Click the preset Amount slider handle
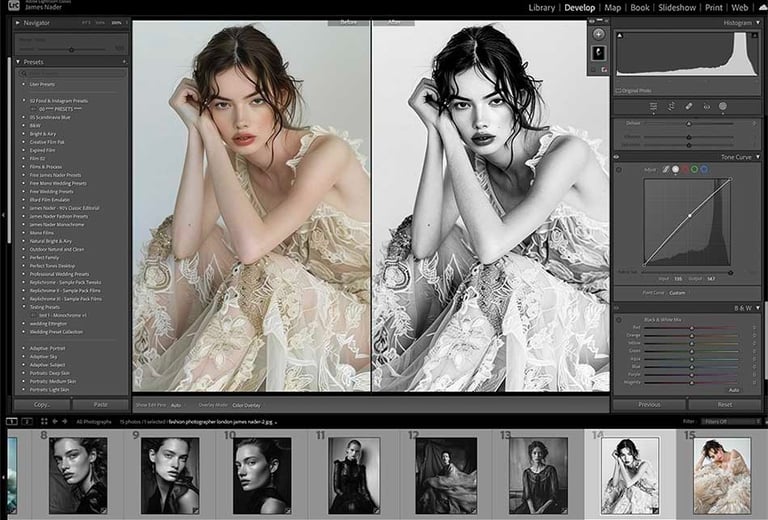This screenshot has width=768, height=520. tap(72, 49)
